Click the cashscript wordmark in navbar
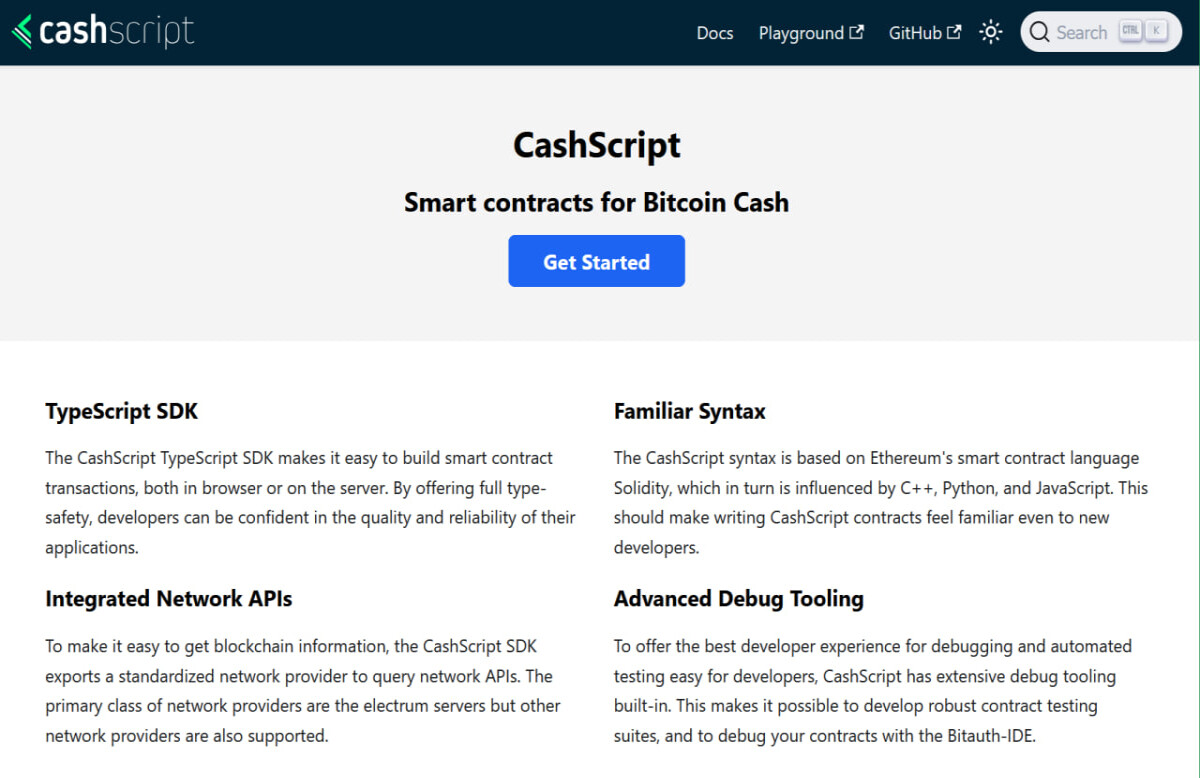The image size is (1200, 778). click(x=117, y=32)
